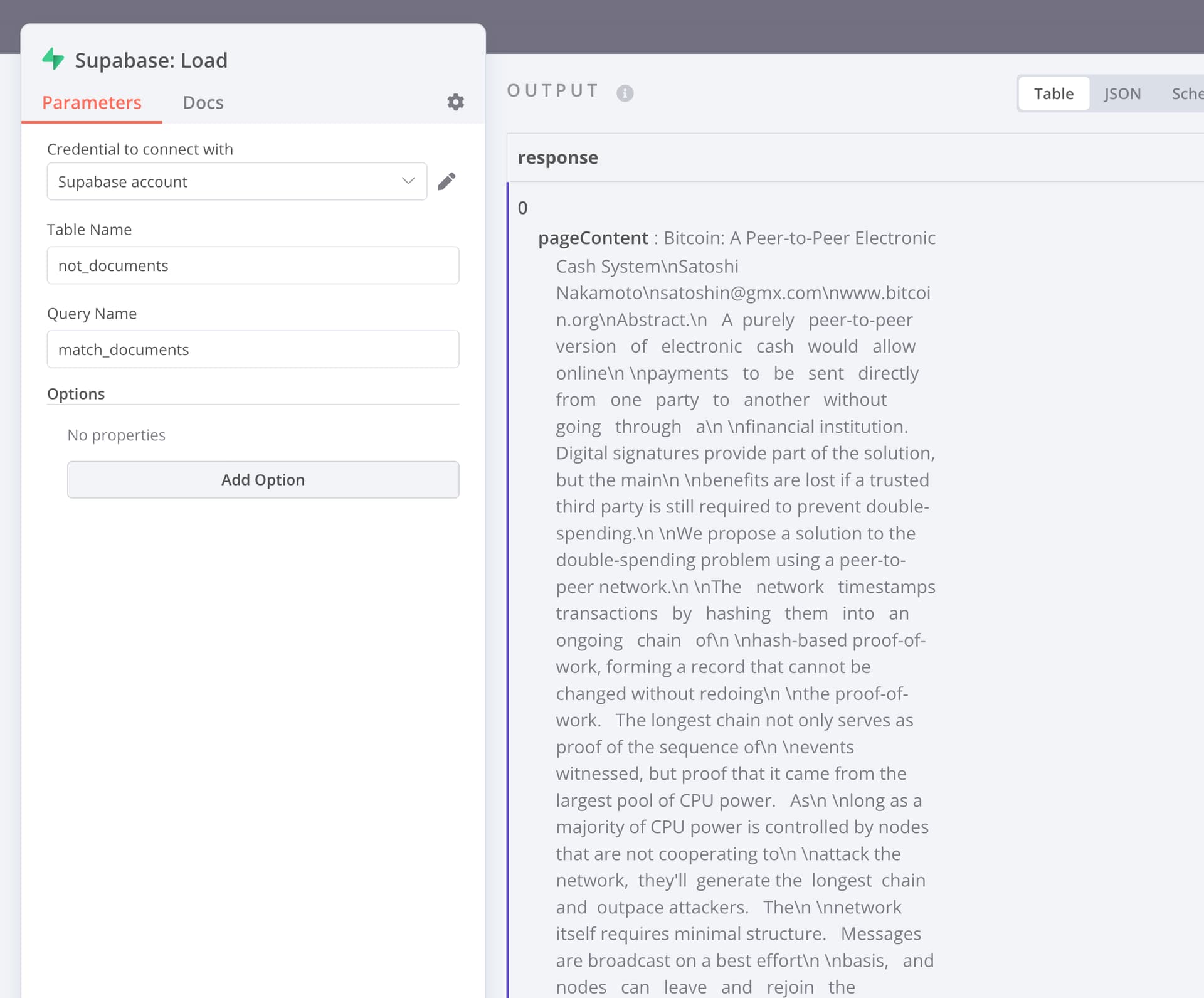Select the Table output view

1053,93
